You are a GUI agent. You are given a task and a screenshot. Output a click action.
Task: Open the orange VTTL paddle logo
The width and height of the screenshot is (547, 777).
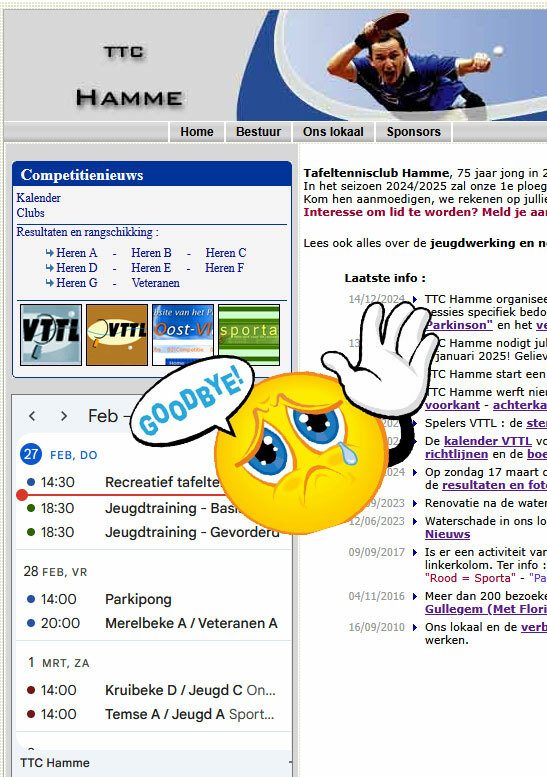[x=117, y=335]
